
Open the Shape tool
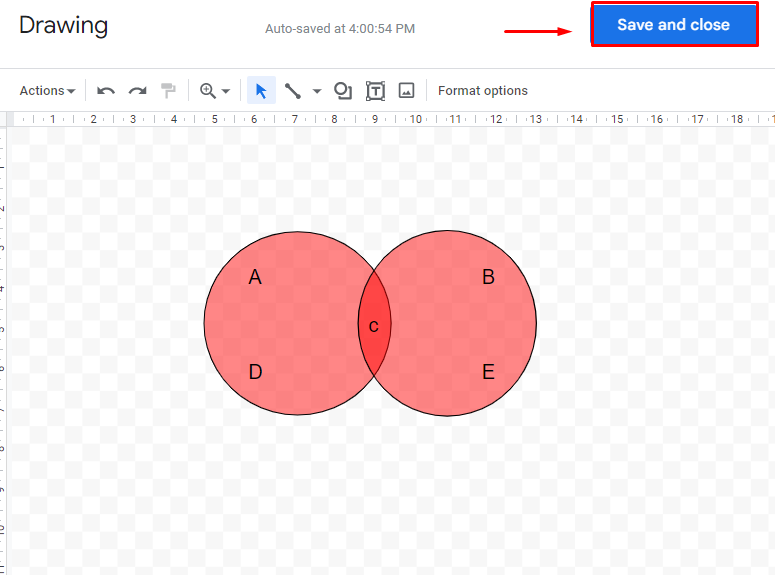343,91
